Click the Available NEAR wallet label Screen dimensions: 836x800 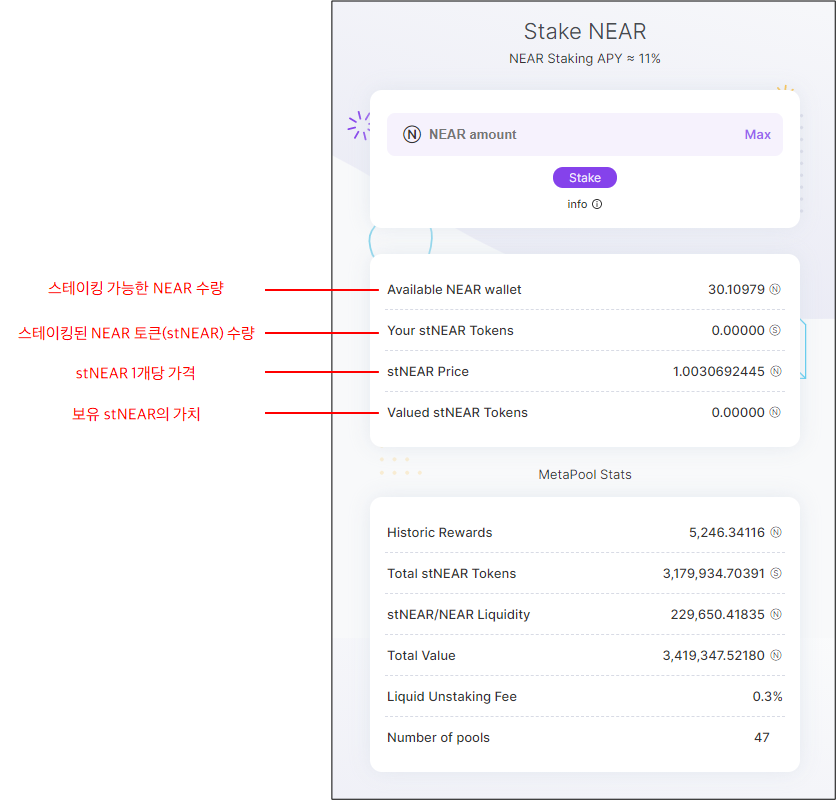click(454, 290)
